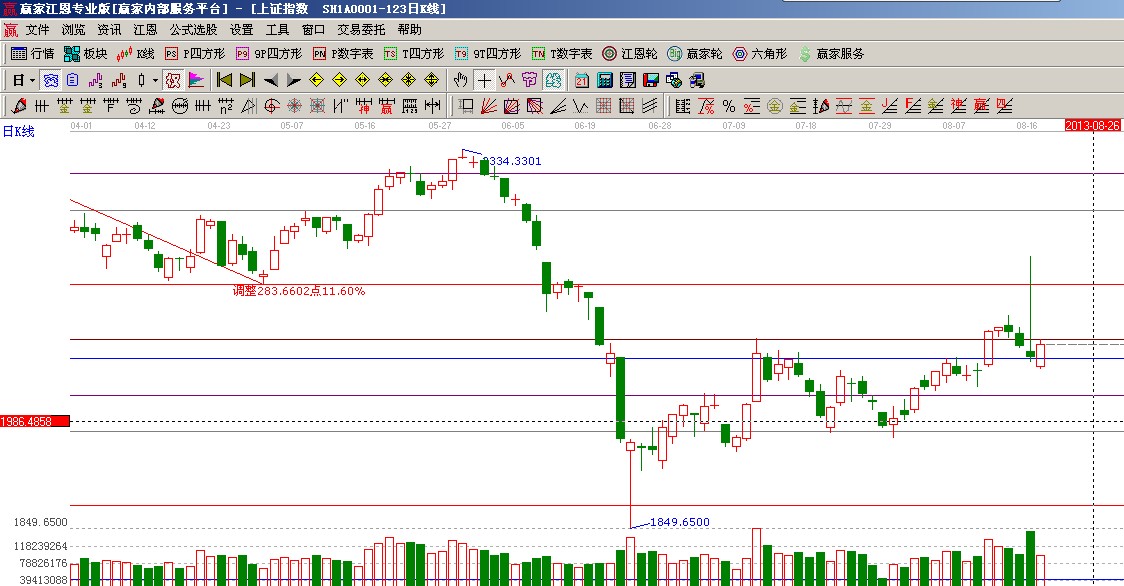Open the 公式选股 menu
Viewport: 1124px width, 586px height.
point(193,30)
